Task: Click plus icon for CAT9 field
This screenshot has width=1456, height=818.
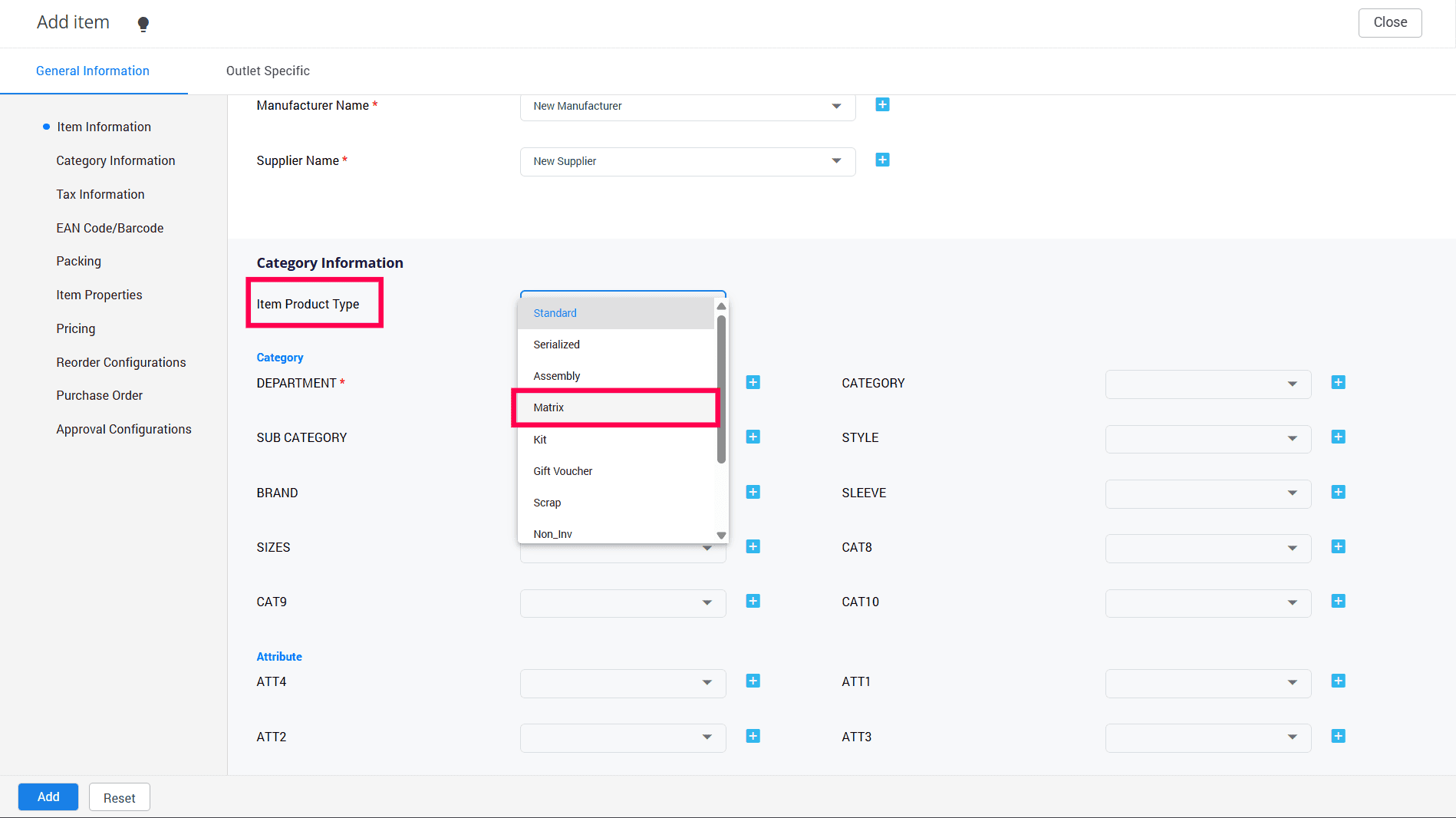Action: pos(753,601)
